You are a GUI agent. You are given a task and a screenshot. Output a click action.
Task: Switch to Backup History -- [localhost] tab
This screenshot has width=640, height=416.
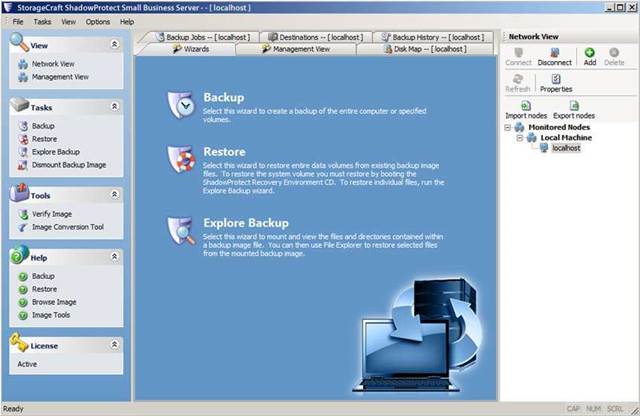[x=433, y=37]
